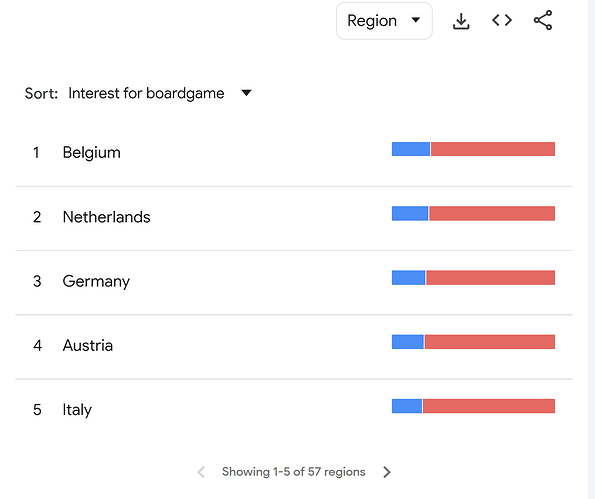Click the Showing 1-5 of 57 regions text
This screenshot has width=595, height=499.
pos(294,472)
